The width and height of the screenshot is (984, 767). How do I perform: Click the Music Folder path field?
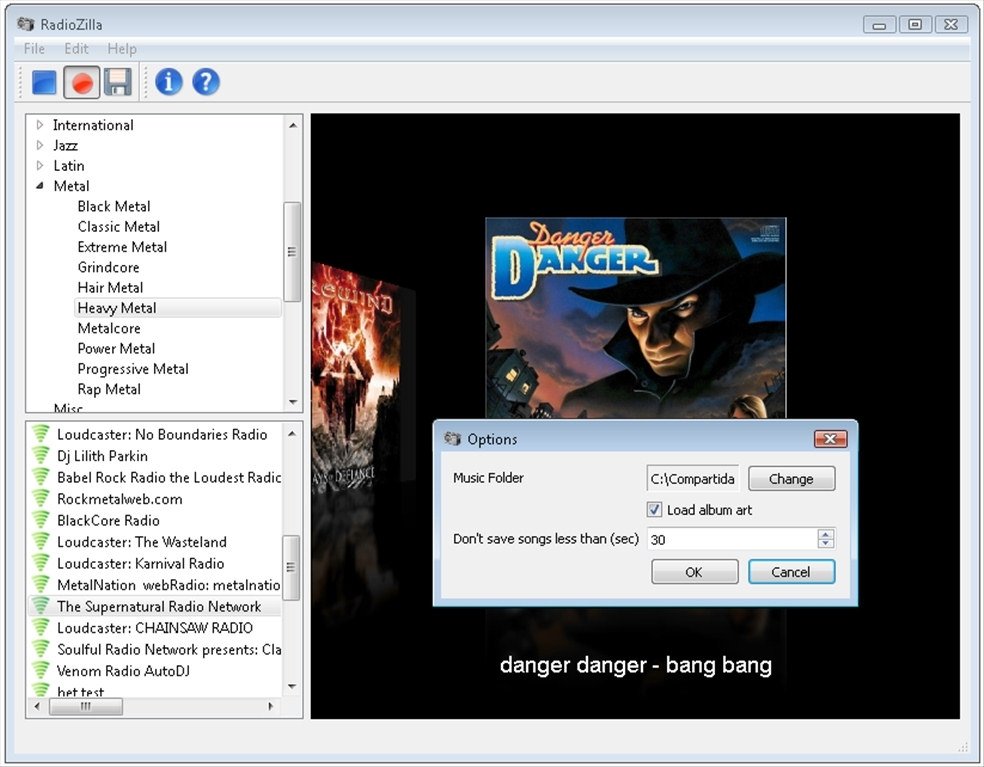coord(693,478)
